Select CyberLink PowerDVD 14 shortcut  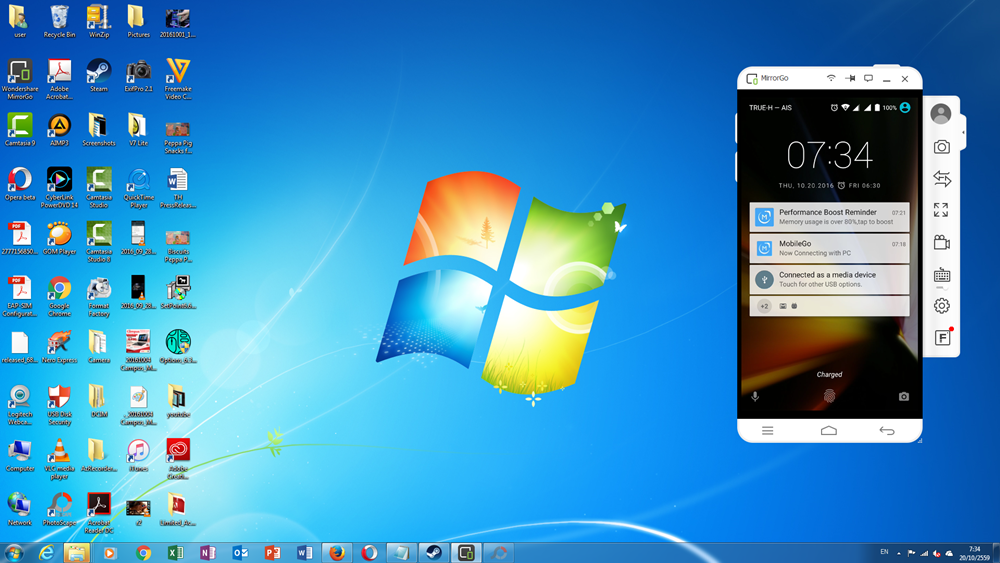coord(59,187)
